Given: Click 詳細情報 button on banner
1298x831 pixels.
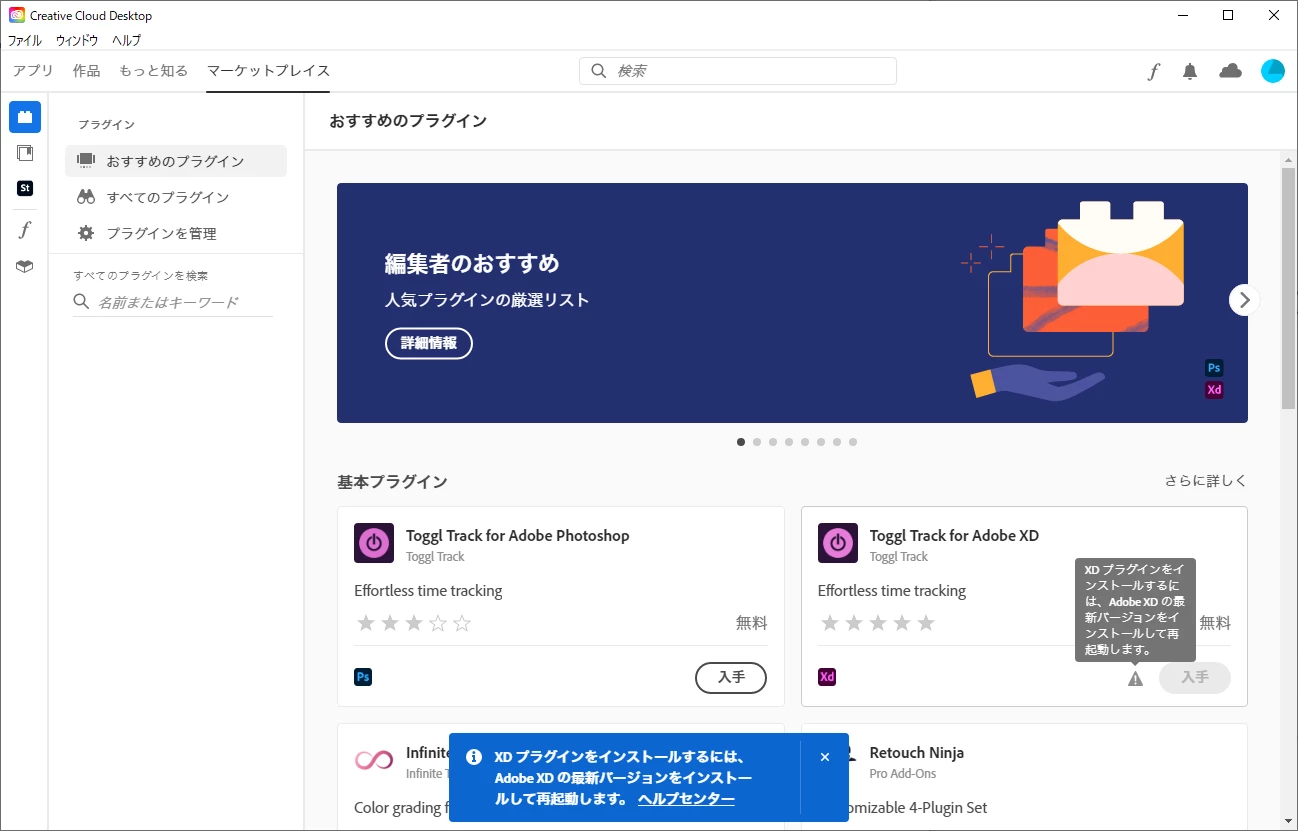Looking at the screenshot, I should (x=429, y=343).
